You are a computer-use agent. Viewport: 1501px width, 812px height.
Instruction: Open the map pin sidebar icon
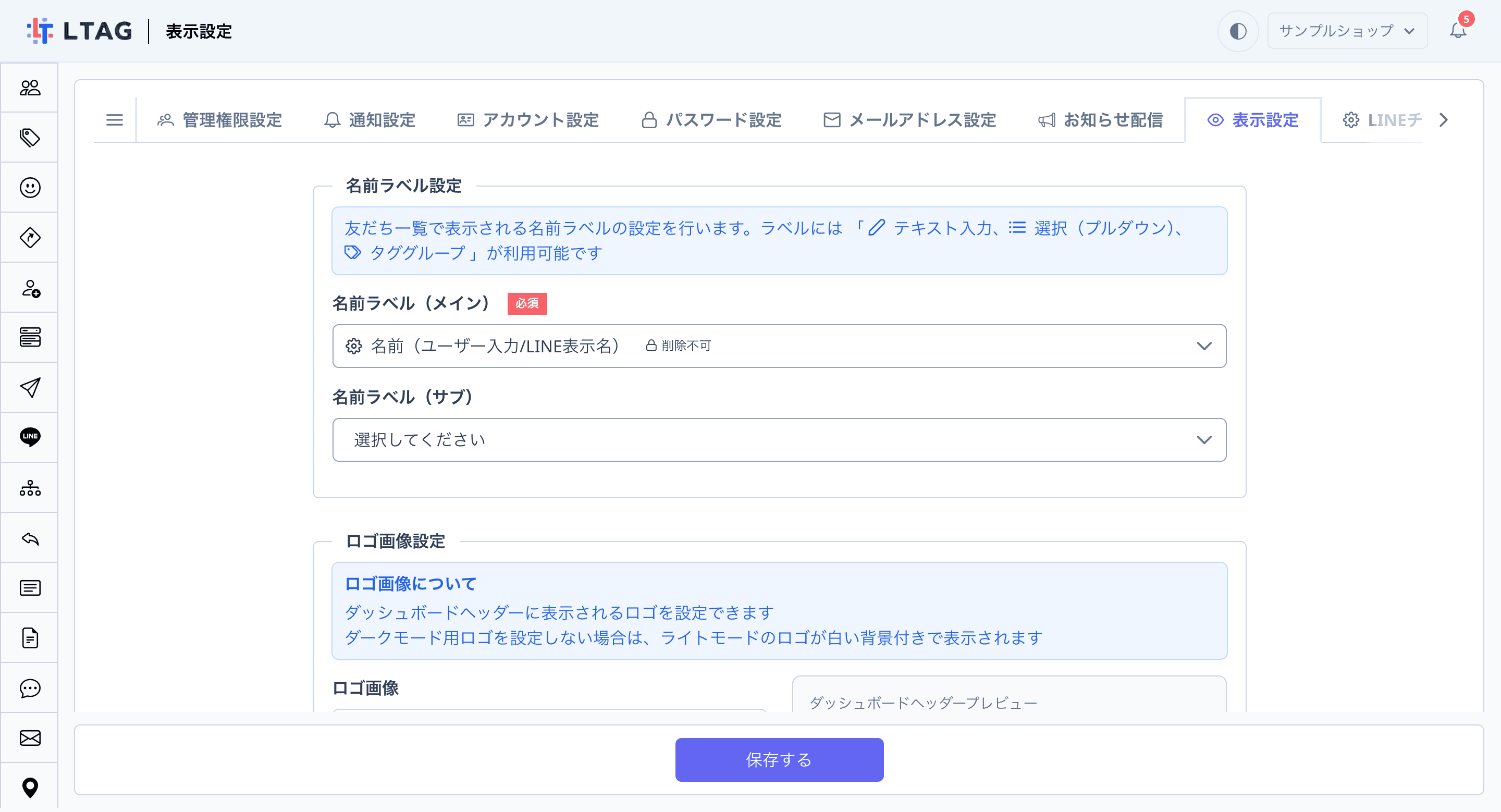(30, 788)
